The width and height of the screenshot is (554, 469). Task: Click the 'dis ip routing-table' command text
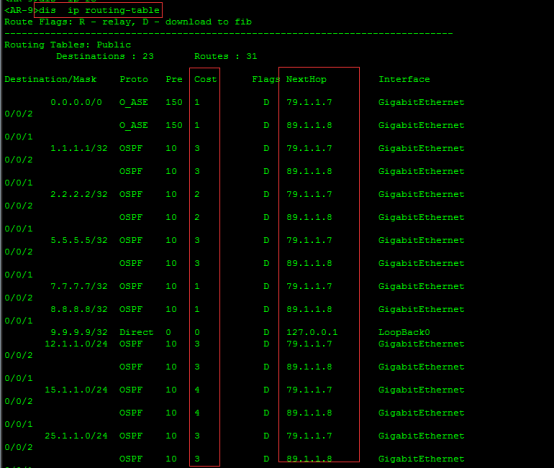point(99,11)
